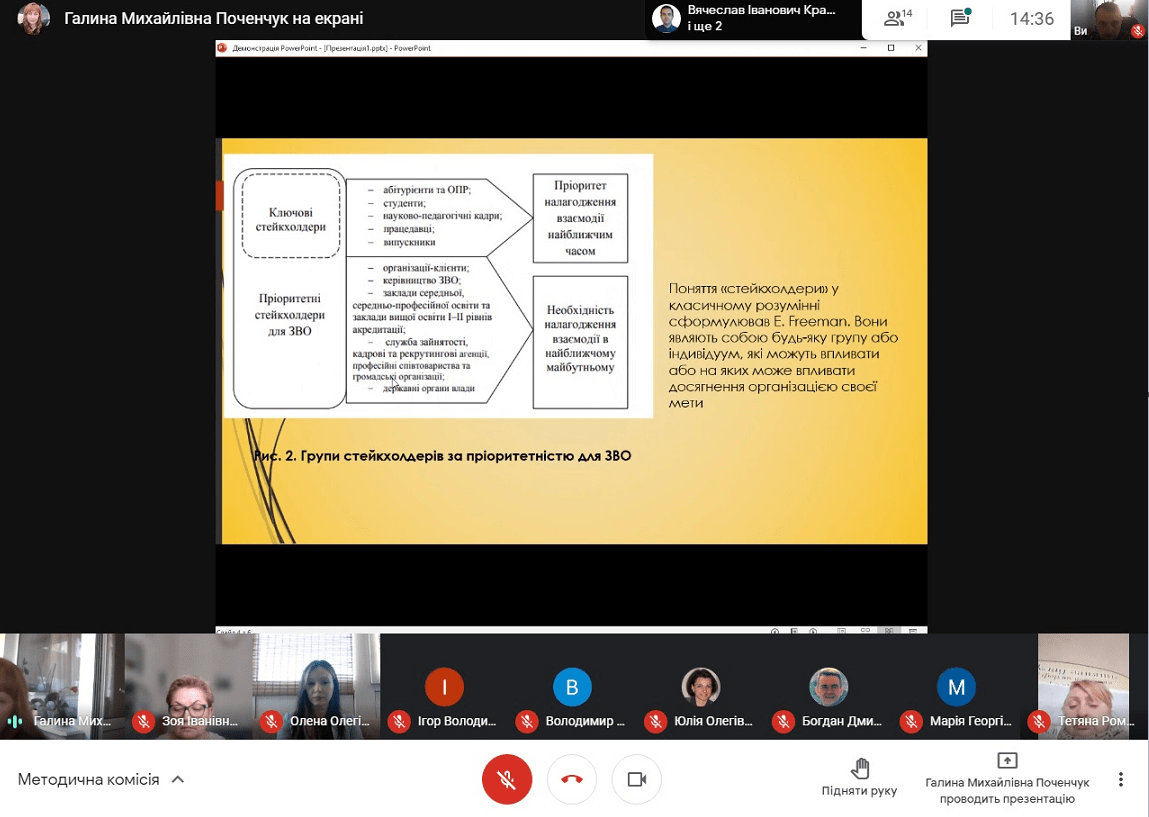Open the three-dot more options menu
The height and width of the screenshot is (817, 1149).
coord(1120,779)
